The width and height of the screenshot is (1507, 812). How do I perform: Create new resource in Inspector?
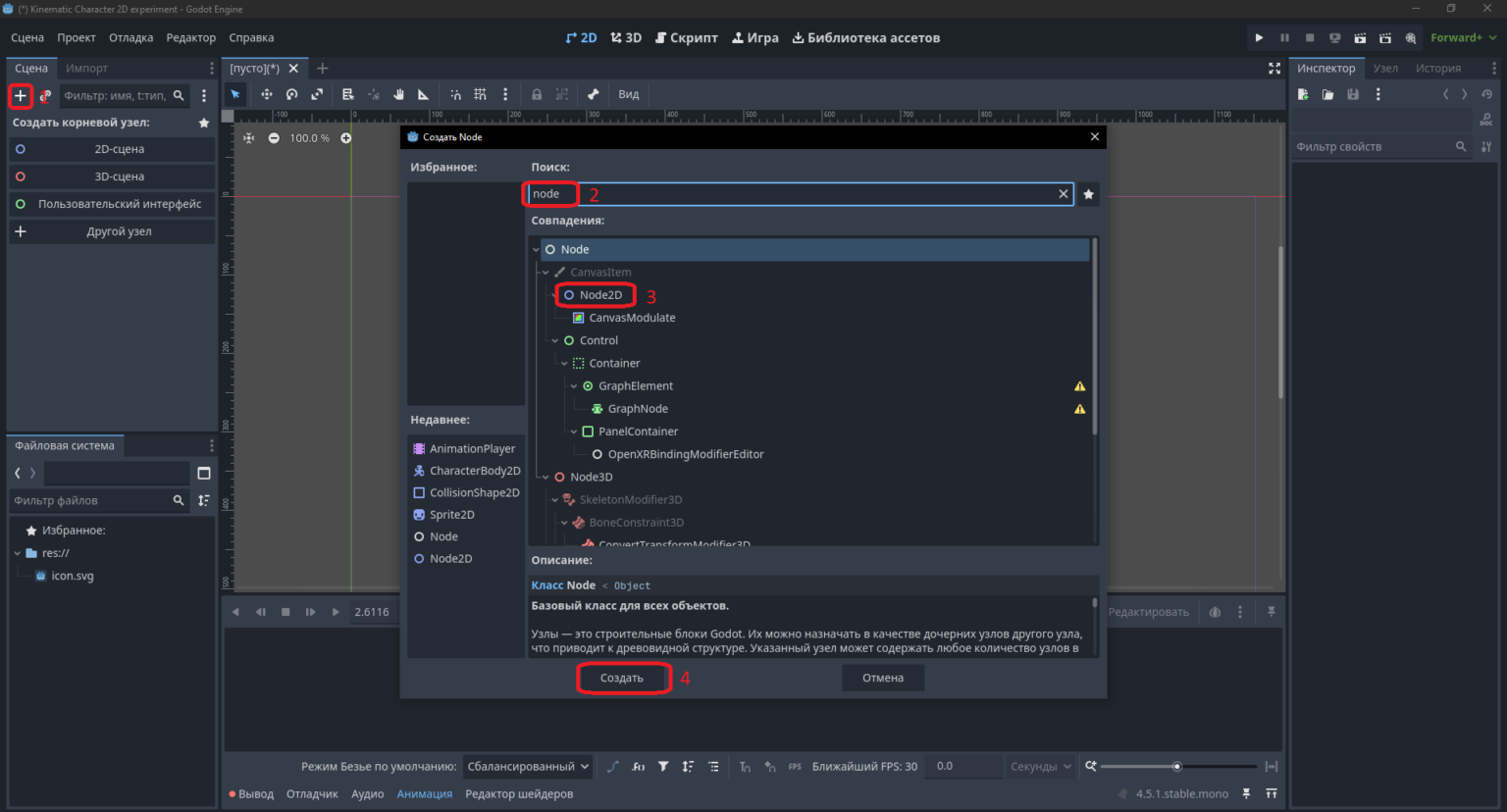click(x=1303, y=94)
